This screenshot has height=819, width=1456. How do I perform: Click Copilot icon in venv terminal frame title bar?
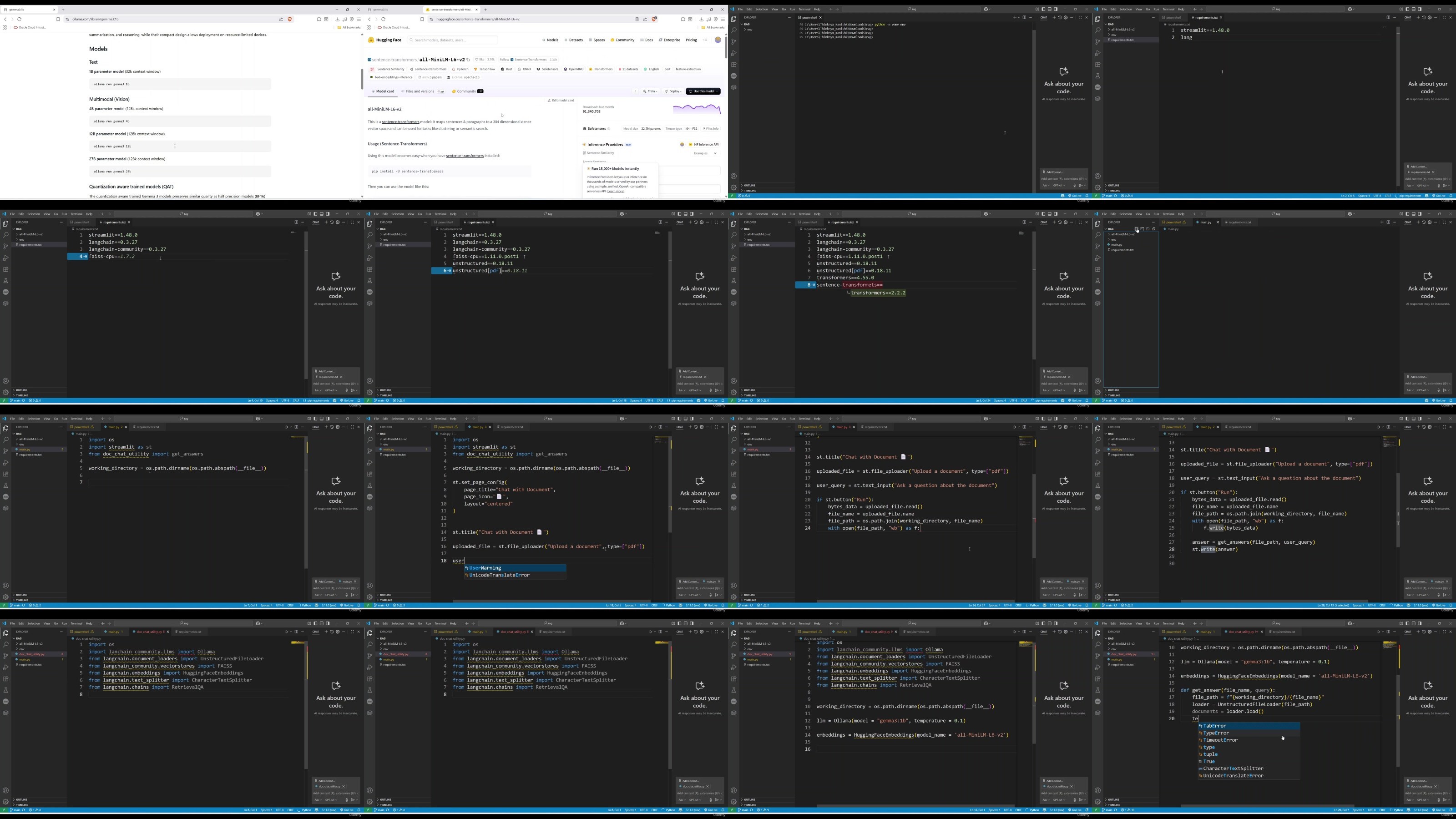(986, 9)
